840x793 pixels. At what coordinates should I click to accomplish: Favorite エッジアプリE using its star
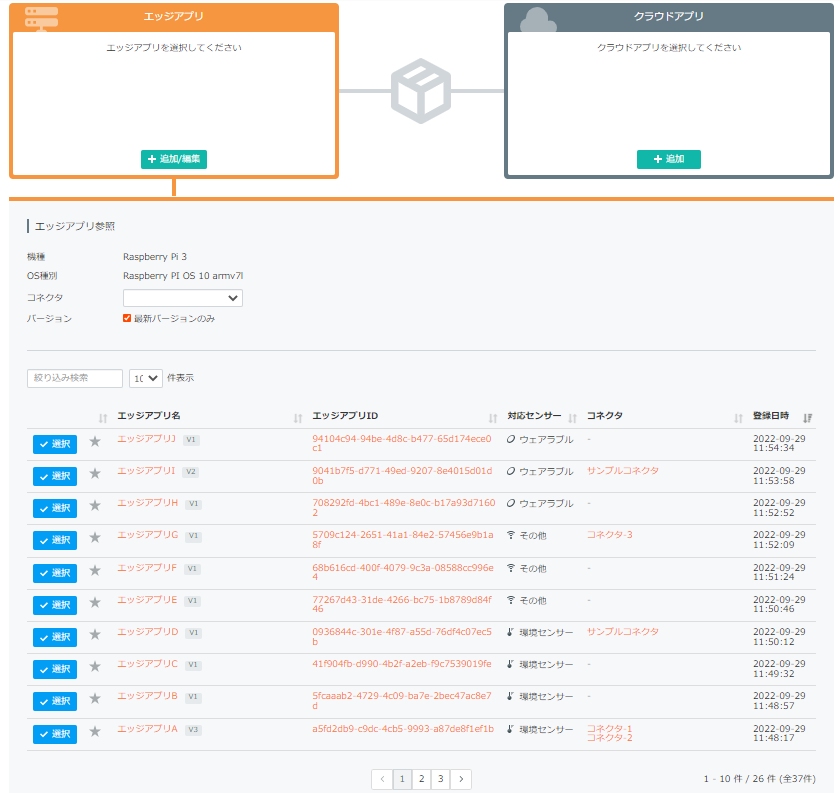pyautogui.click(x=95, y=603)
